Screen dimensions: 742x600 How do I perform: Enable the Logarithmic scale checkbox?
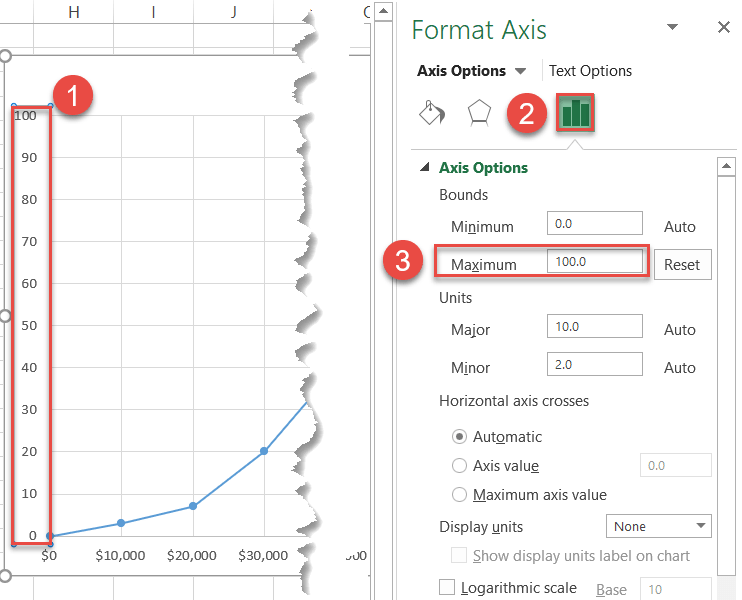(x=447, y=587)
